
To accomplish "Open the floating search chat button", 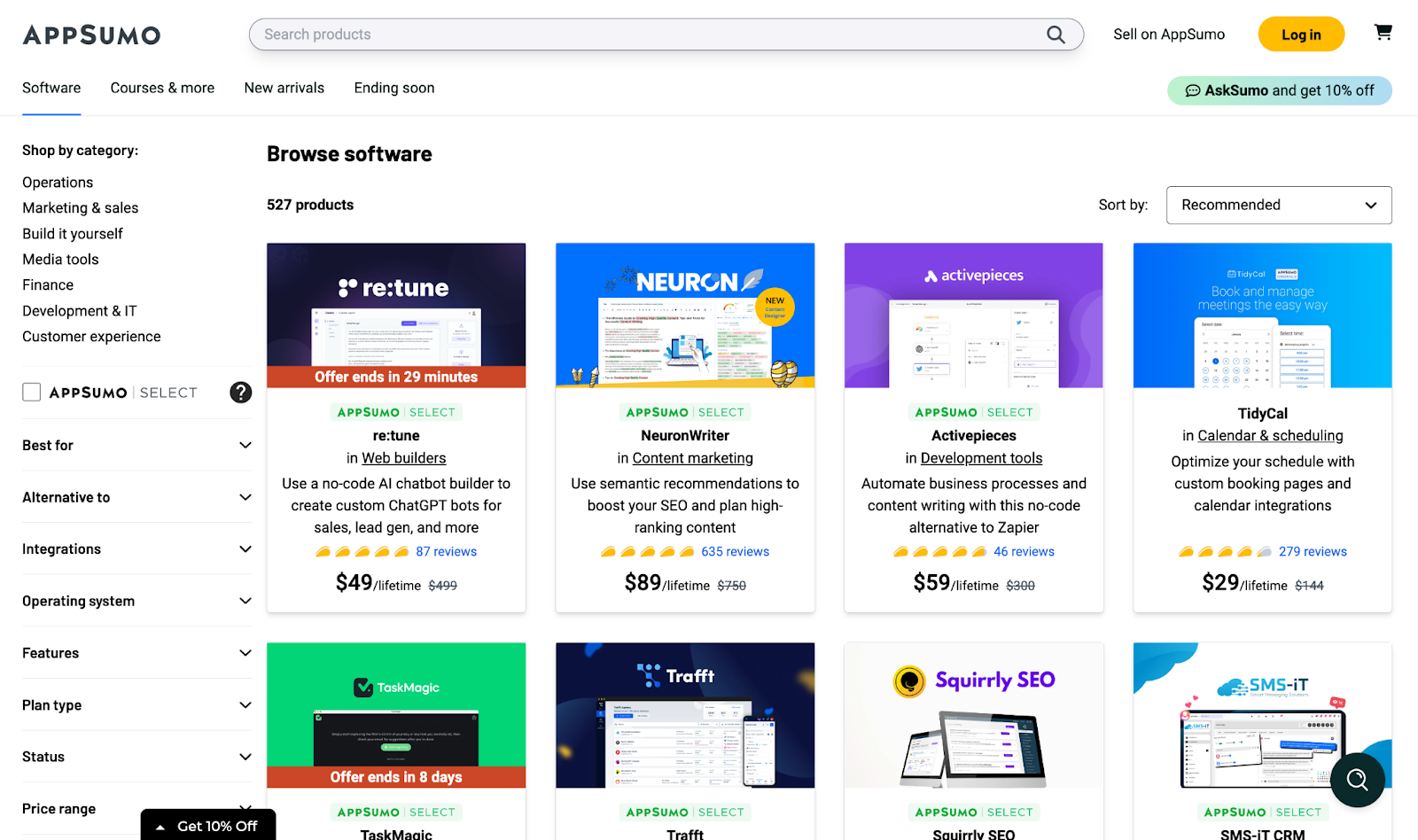I will click(x=1357, y=780).
